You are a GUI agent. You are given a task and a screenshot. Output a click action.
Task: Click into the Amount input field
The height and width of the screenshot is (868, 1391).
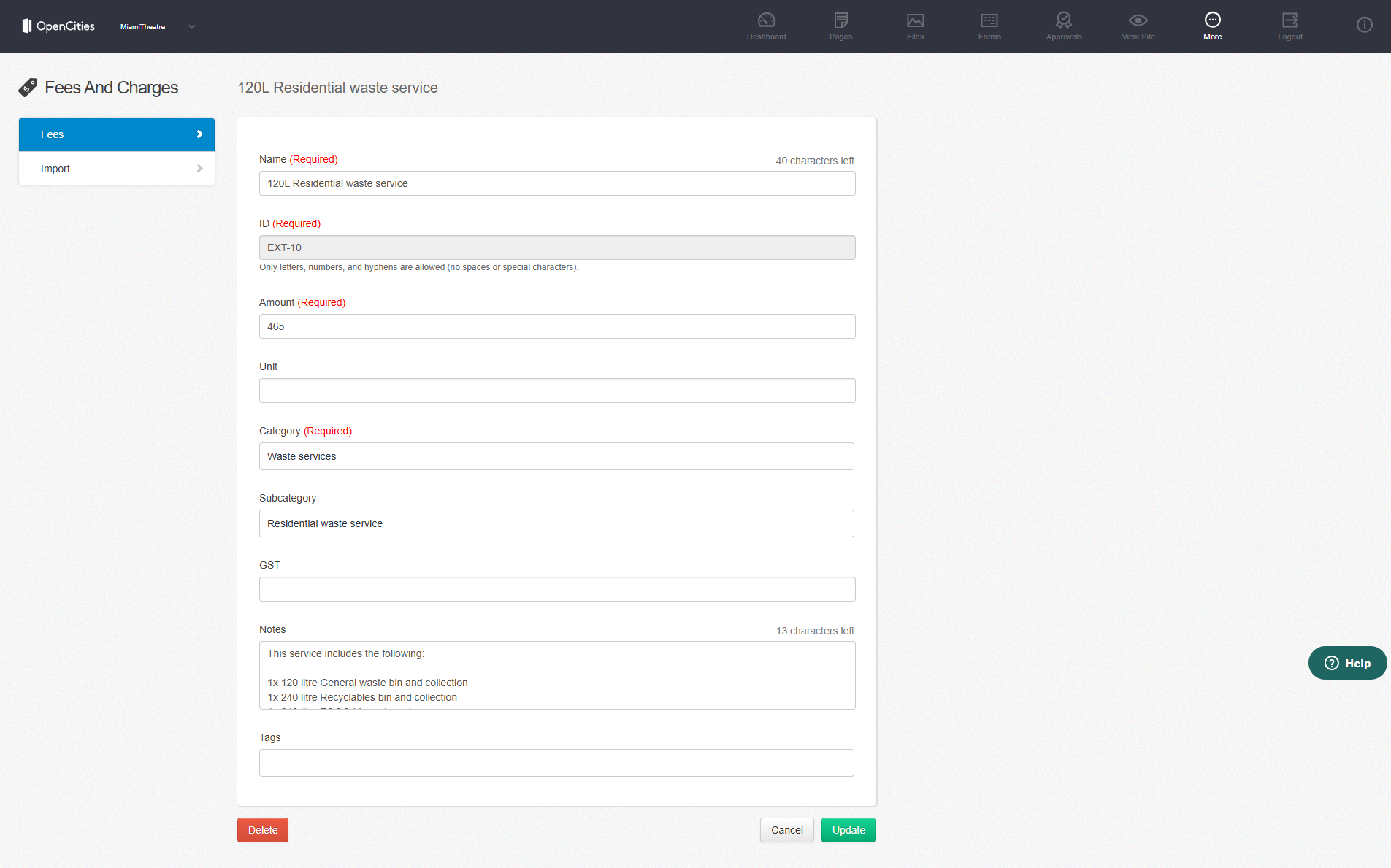point(556,326)
